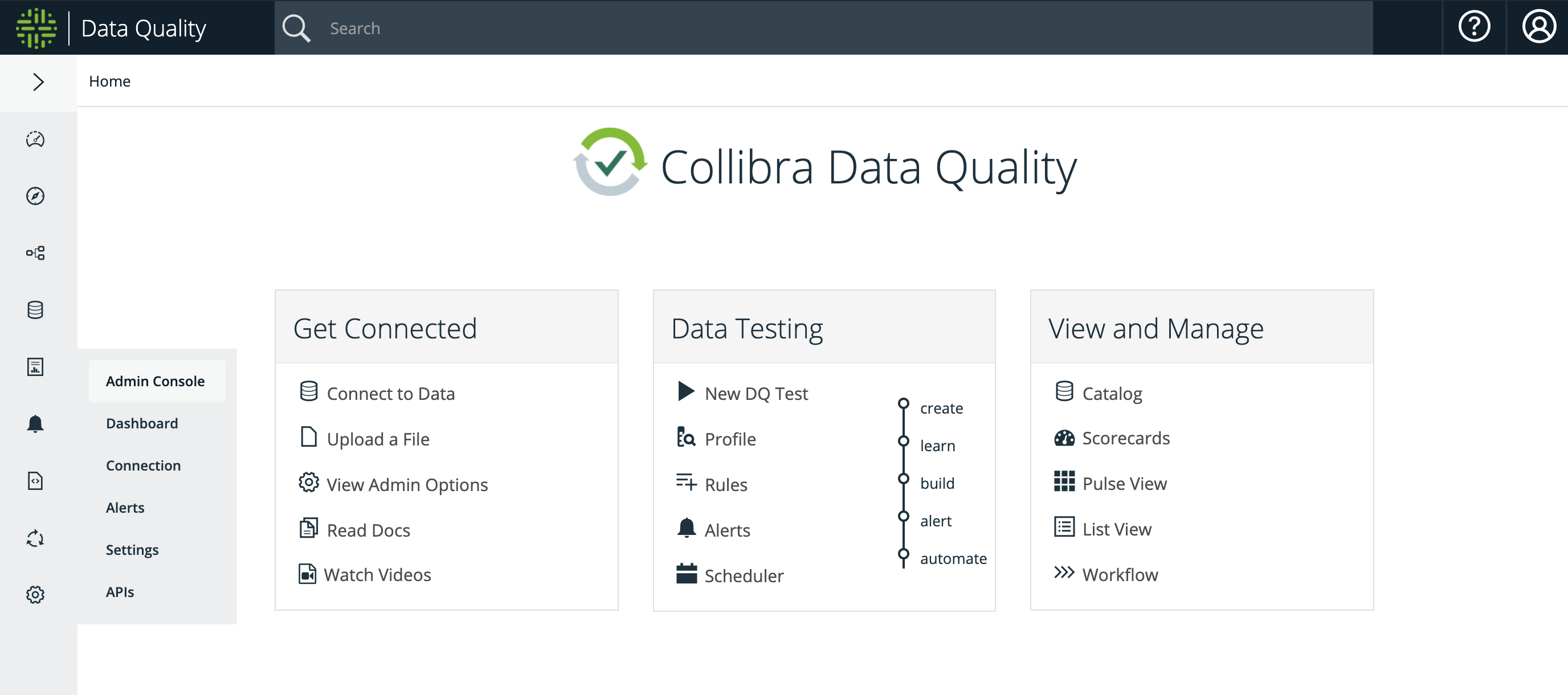
Task: Open Pulse View link
Action: (x=1124, y=483)
